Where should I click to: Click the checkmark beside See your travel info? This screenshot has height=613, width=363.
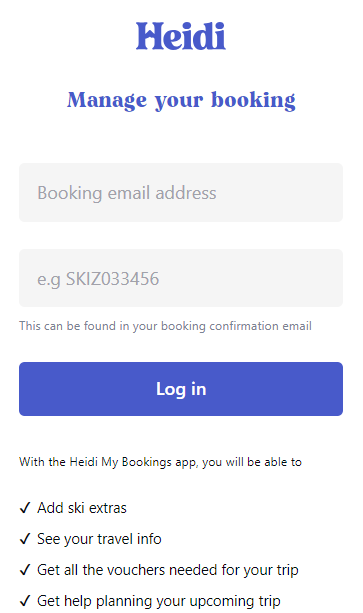coord(25,539)
